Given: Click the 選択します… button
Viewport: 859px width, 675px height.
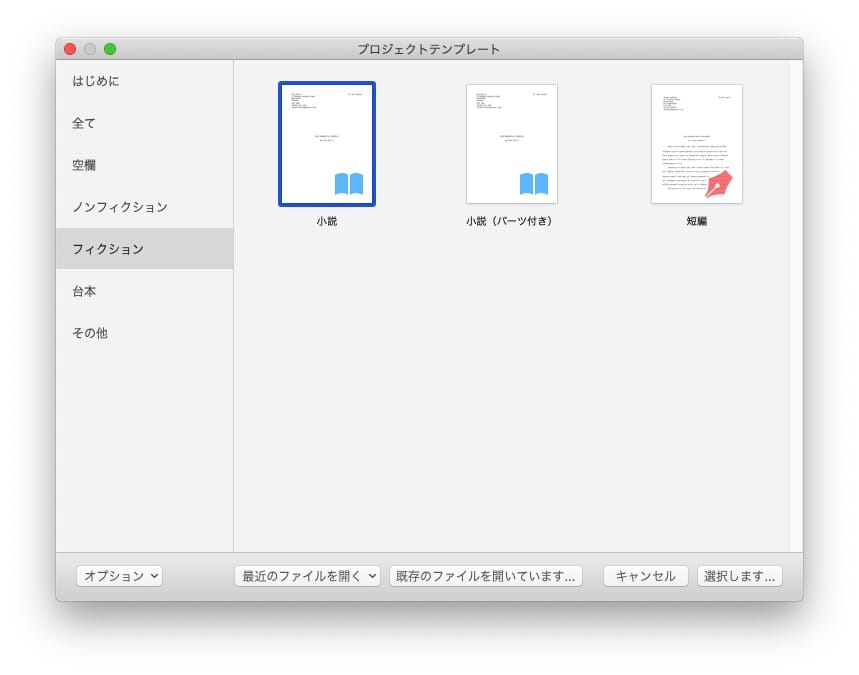Looking at the screenshot, I should pos(740,576).
